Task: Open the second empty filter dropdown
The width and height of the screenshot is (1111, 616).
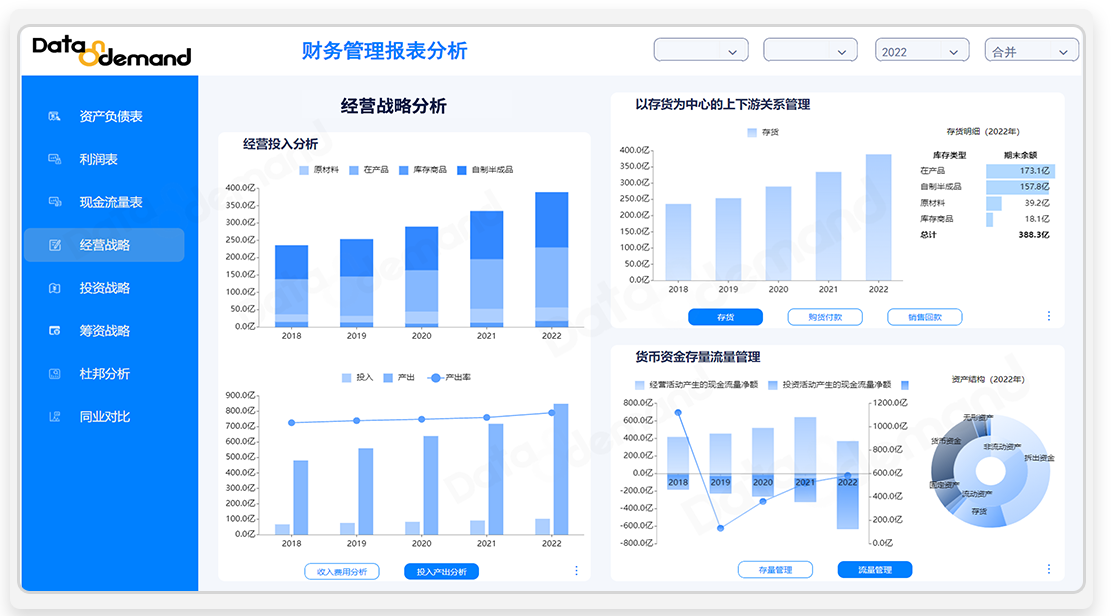Action: click(810, 50)
